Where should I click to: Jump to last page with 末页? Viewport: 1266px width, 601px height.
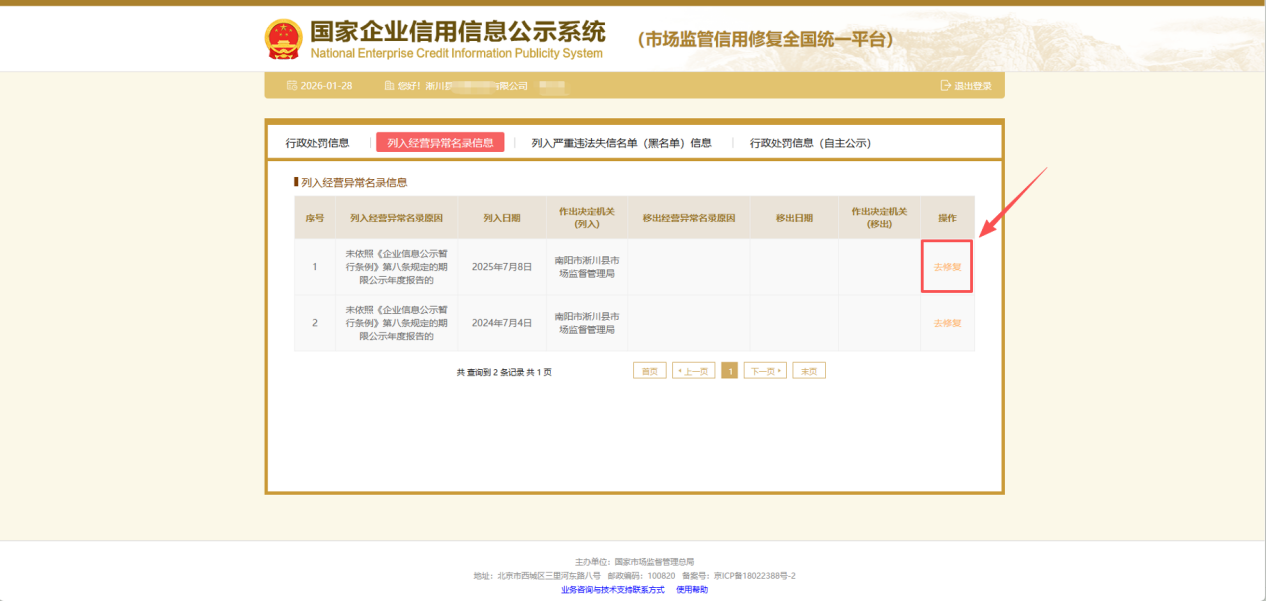[809, 371]
